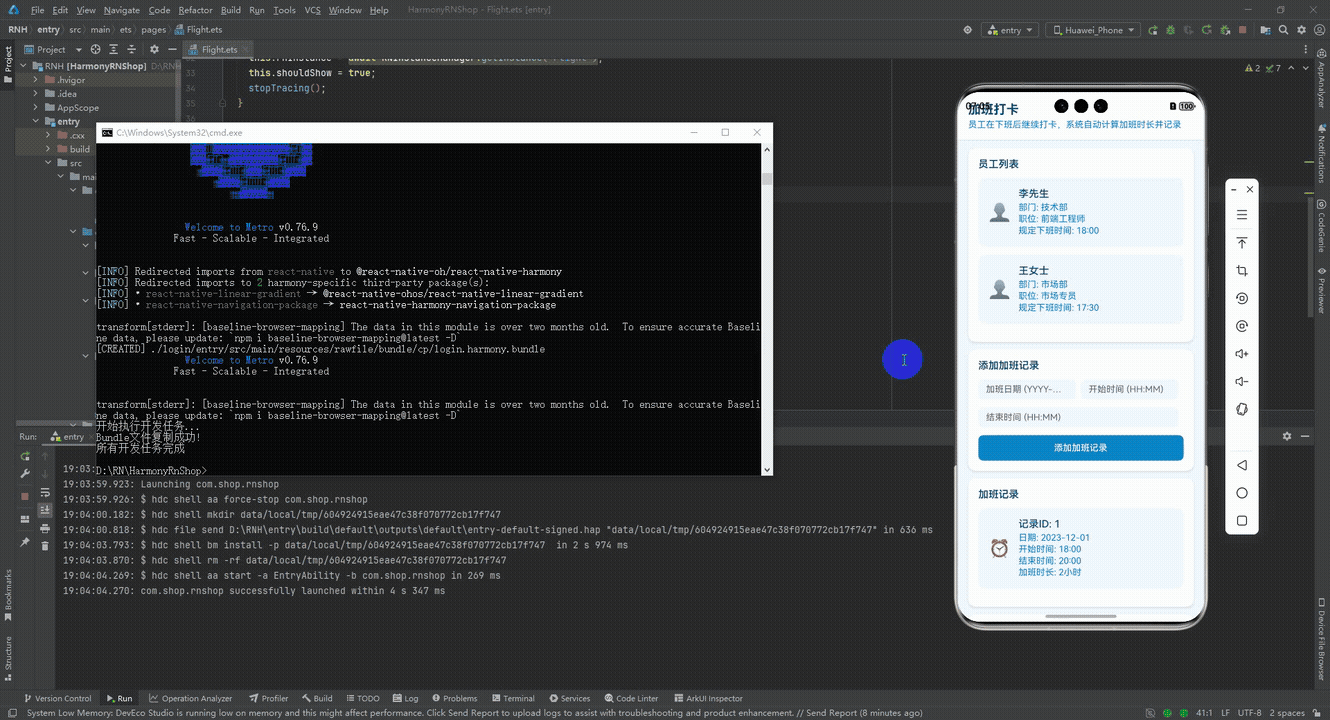This screenshot has width=1330, height=720.
Task: Click the pages breadcrumb
Action: click(154, 30)
